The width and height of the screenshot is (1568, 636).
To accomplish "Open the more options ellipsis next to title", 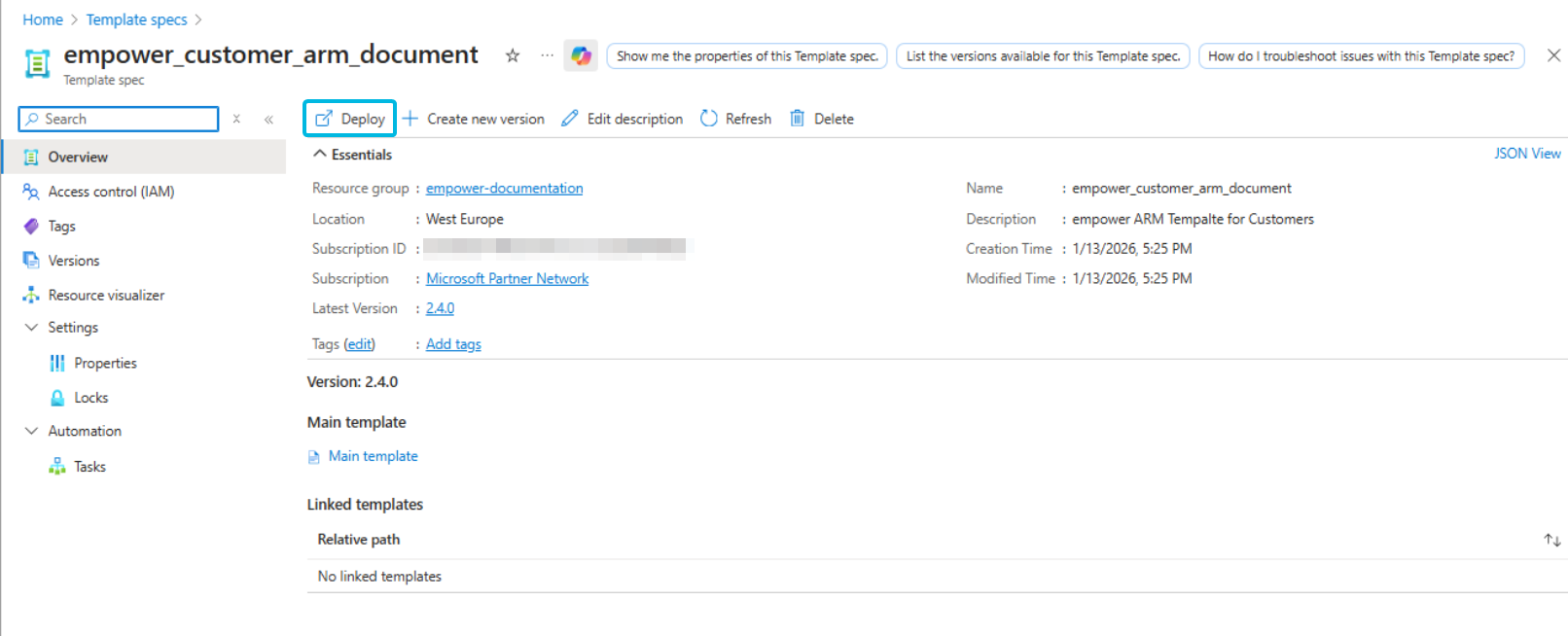I will click(548, 55).
